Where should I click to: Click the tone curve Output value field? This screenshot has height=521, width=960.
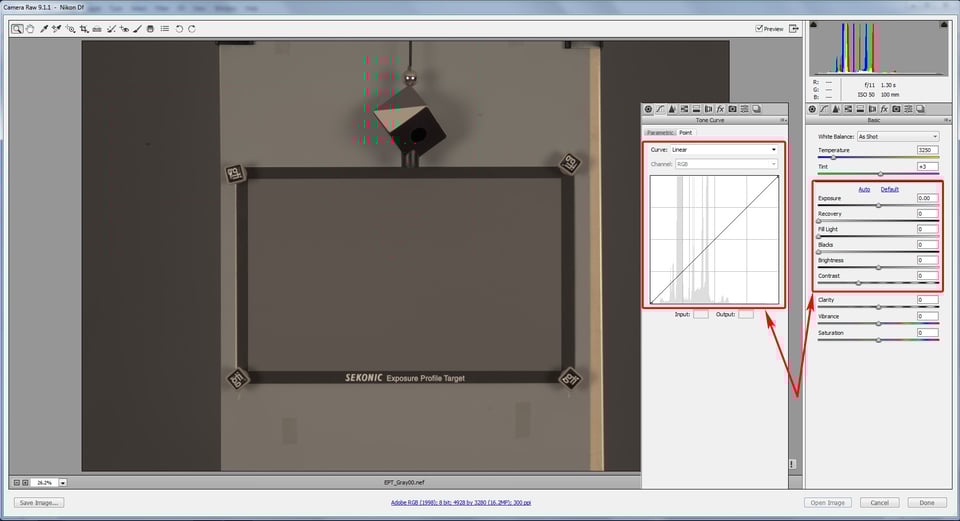(x=746, y=315)
